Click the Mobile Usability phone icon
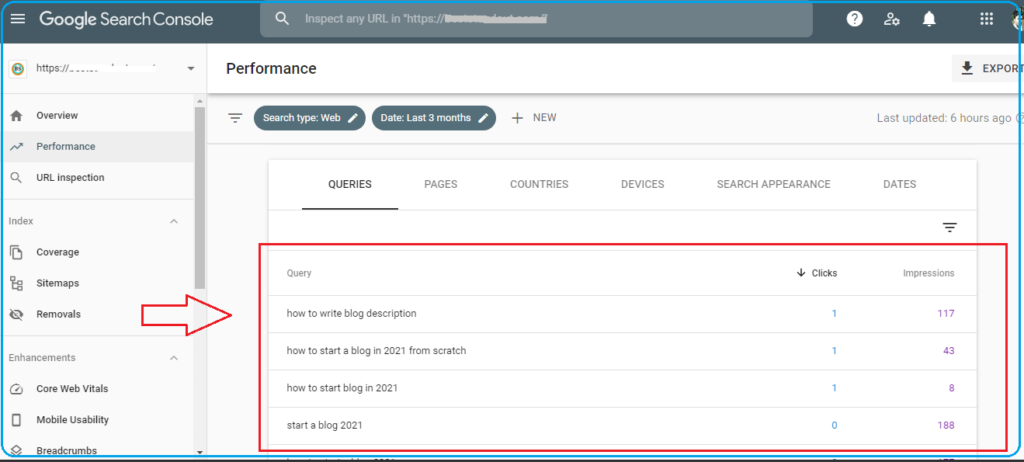The height and width of the screenshot is (462, 1024). tap(17, 420)
